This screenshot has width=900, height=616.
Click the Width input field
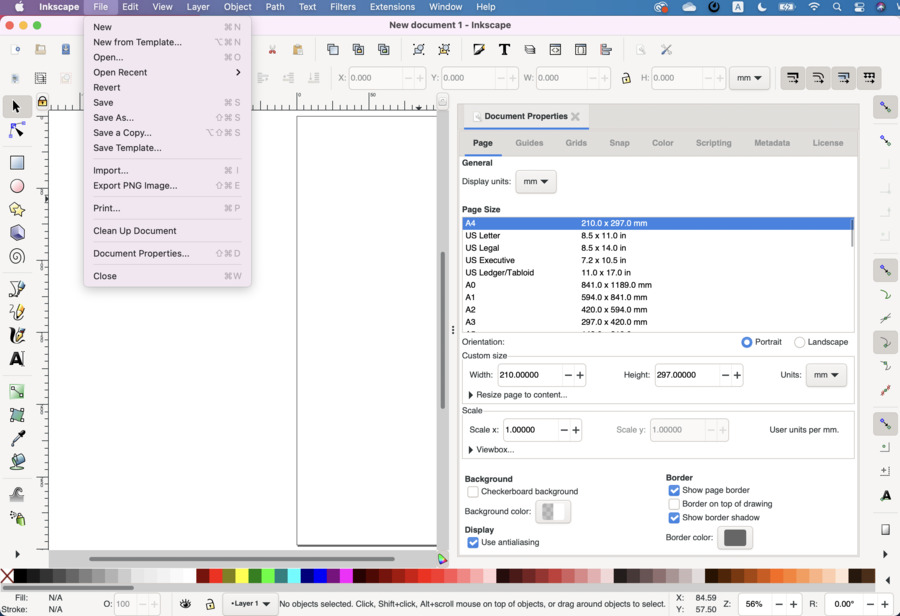[x=529, y=375]
